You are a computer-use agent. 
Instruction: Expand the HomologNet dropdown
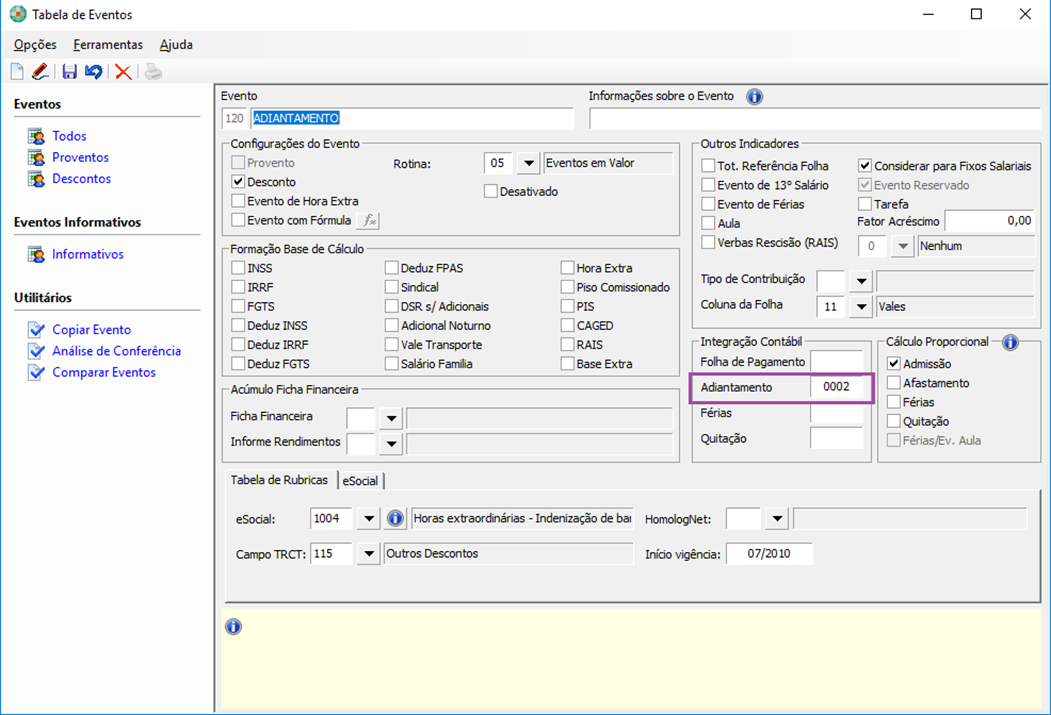click(777, 519)
